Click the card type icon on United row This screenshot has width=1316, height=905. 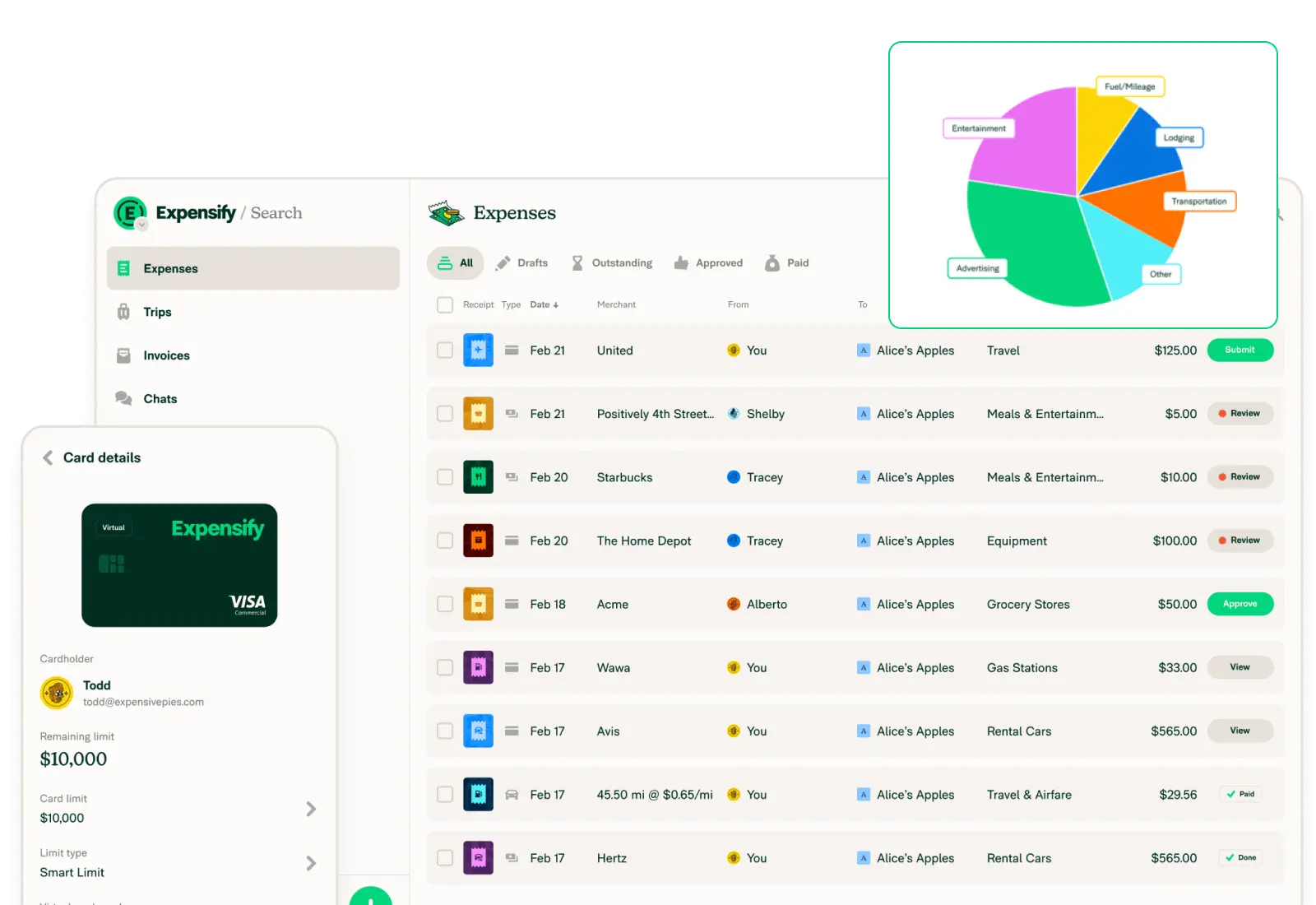click(512, 350)
